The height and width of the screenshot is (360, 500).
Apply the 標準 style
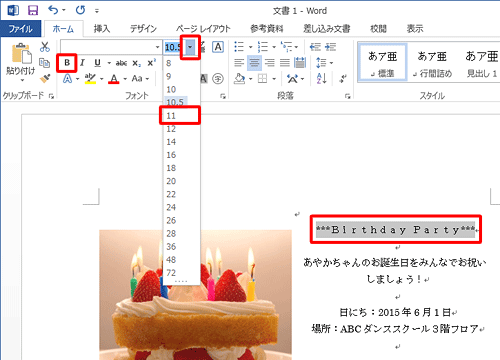(382, 63)
